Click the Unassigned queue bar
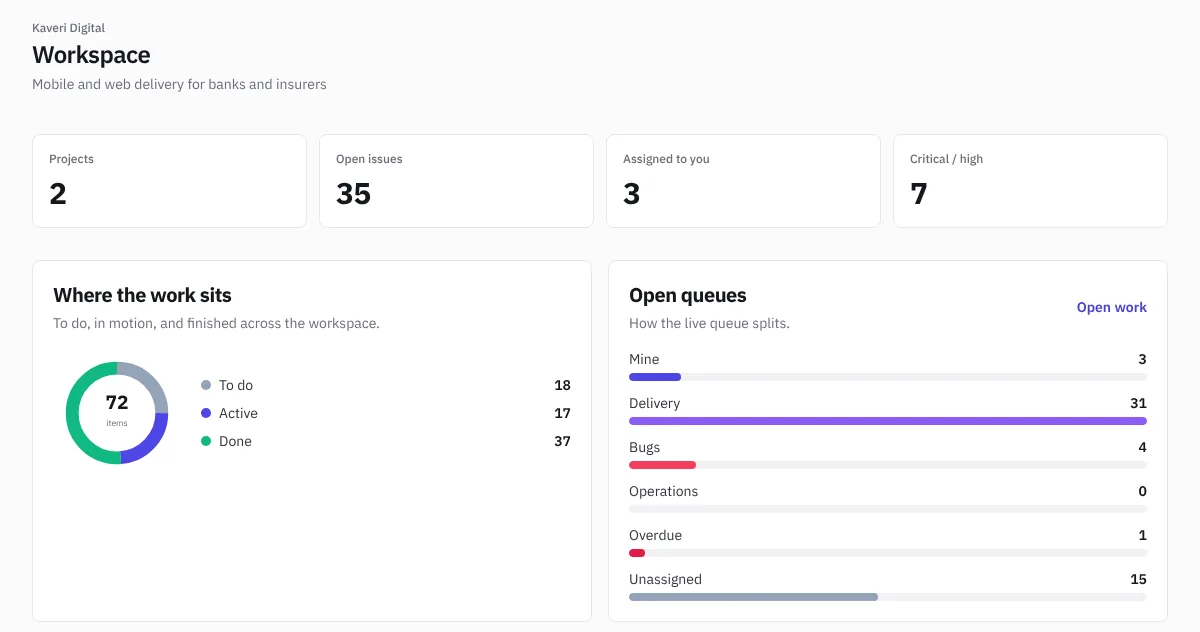Viewport: 1200px width, 632px height. [x=888, y=597]
